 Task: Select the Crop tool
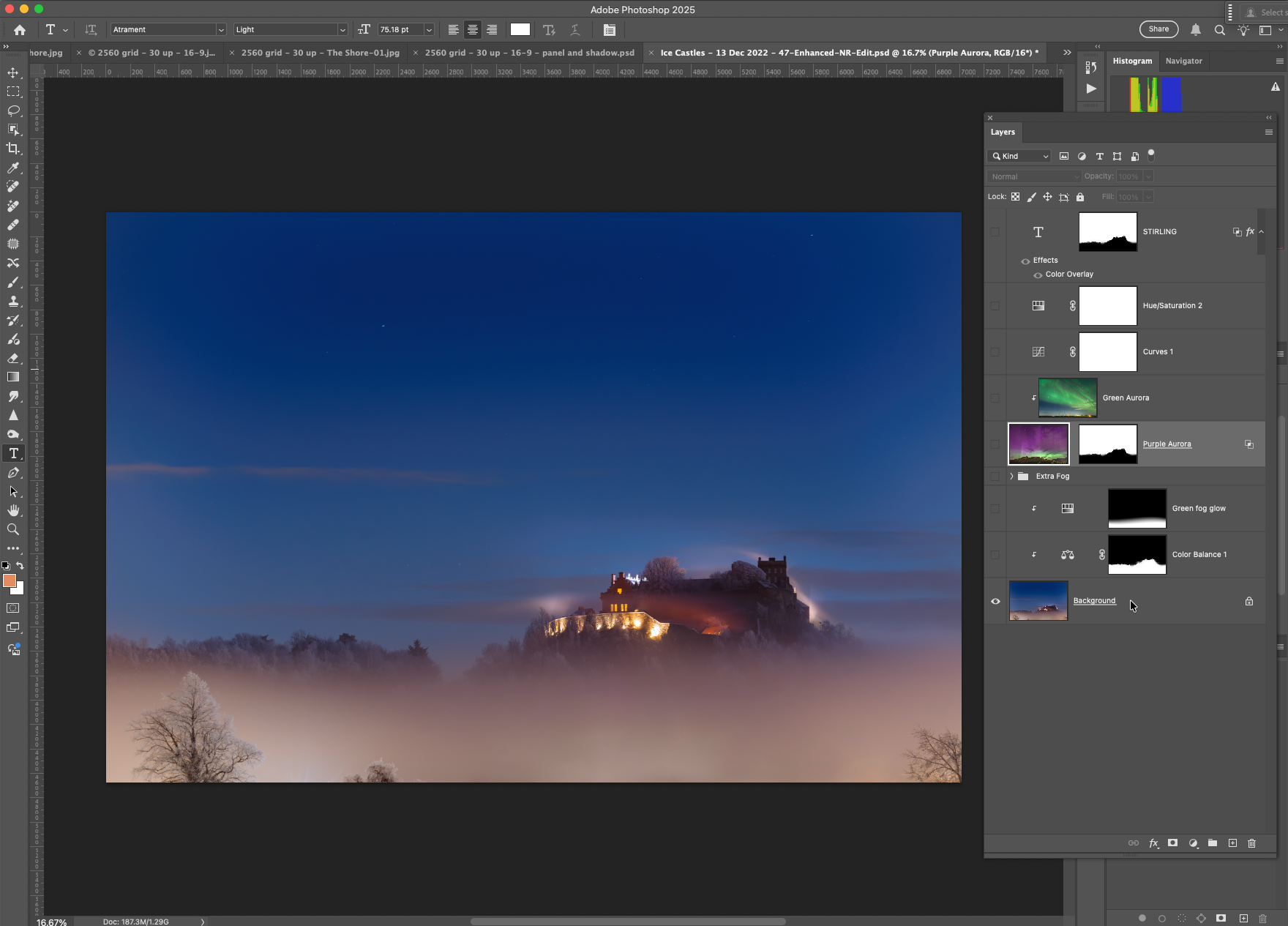point(13,149)
